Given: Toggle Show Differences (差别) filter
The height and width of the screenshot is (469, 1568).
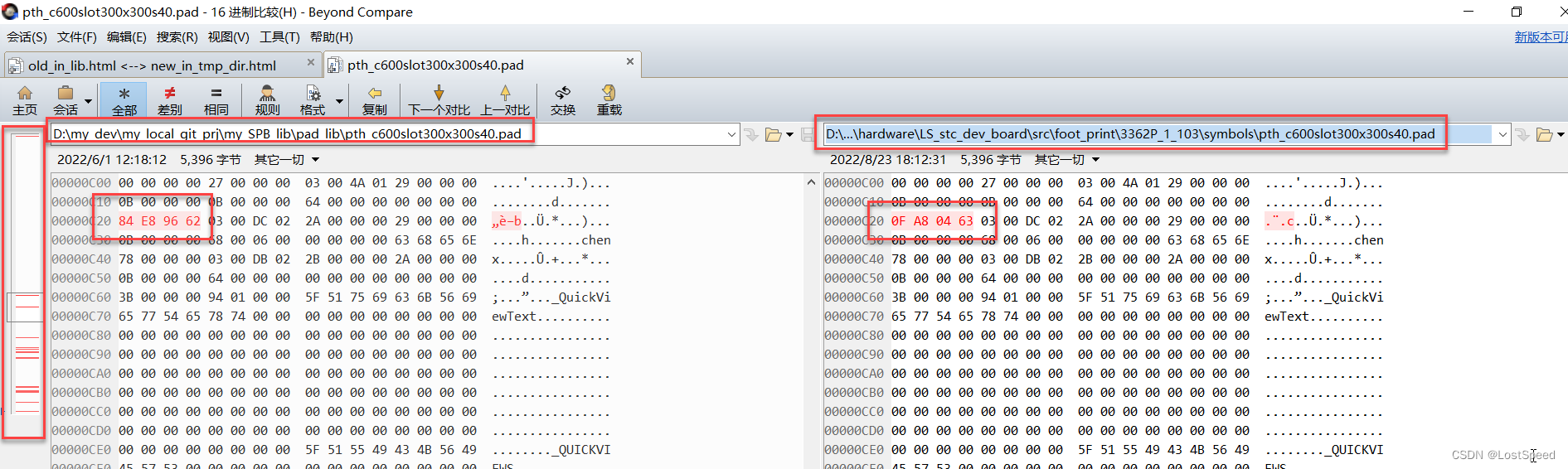Looking at the screenshot, I should coord(170,100).
